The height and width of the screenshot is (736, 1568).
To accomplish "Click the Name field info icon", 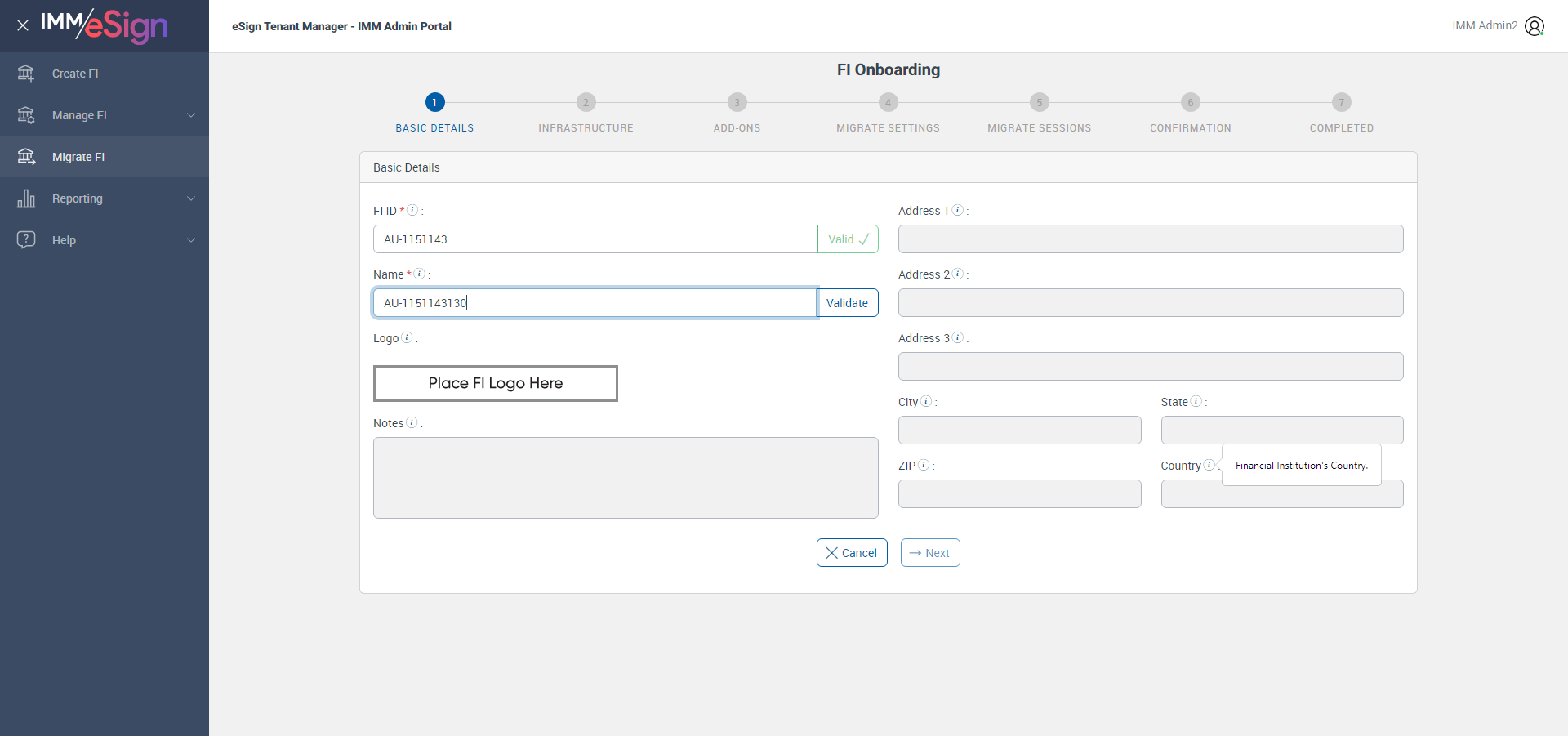I will [x=419, y=274].
